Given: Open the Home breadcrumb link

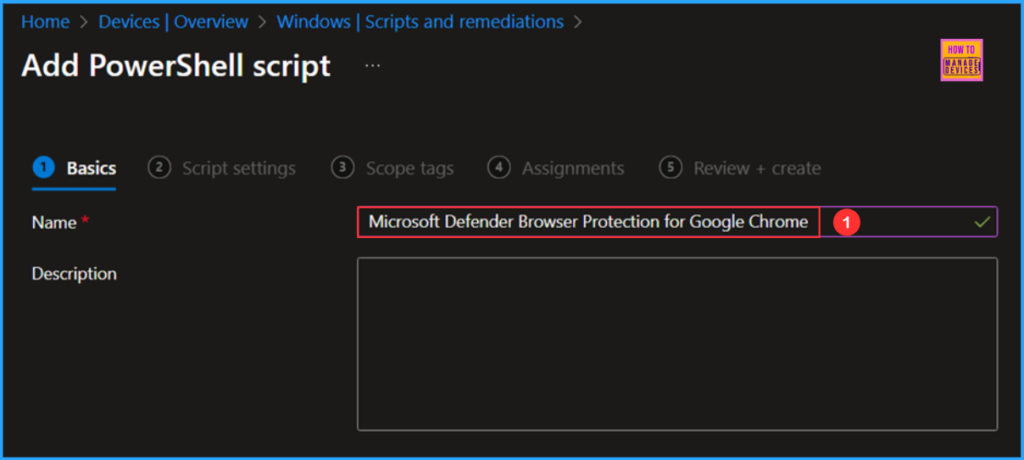Looking at the screenshot, I should click(45, 22).
